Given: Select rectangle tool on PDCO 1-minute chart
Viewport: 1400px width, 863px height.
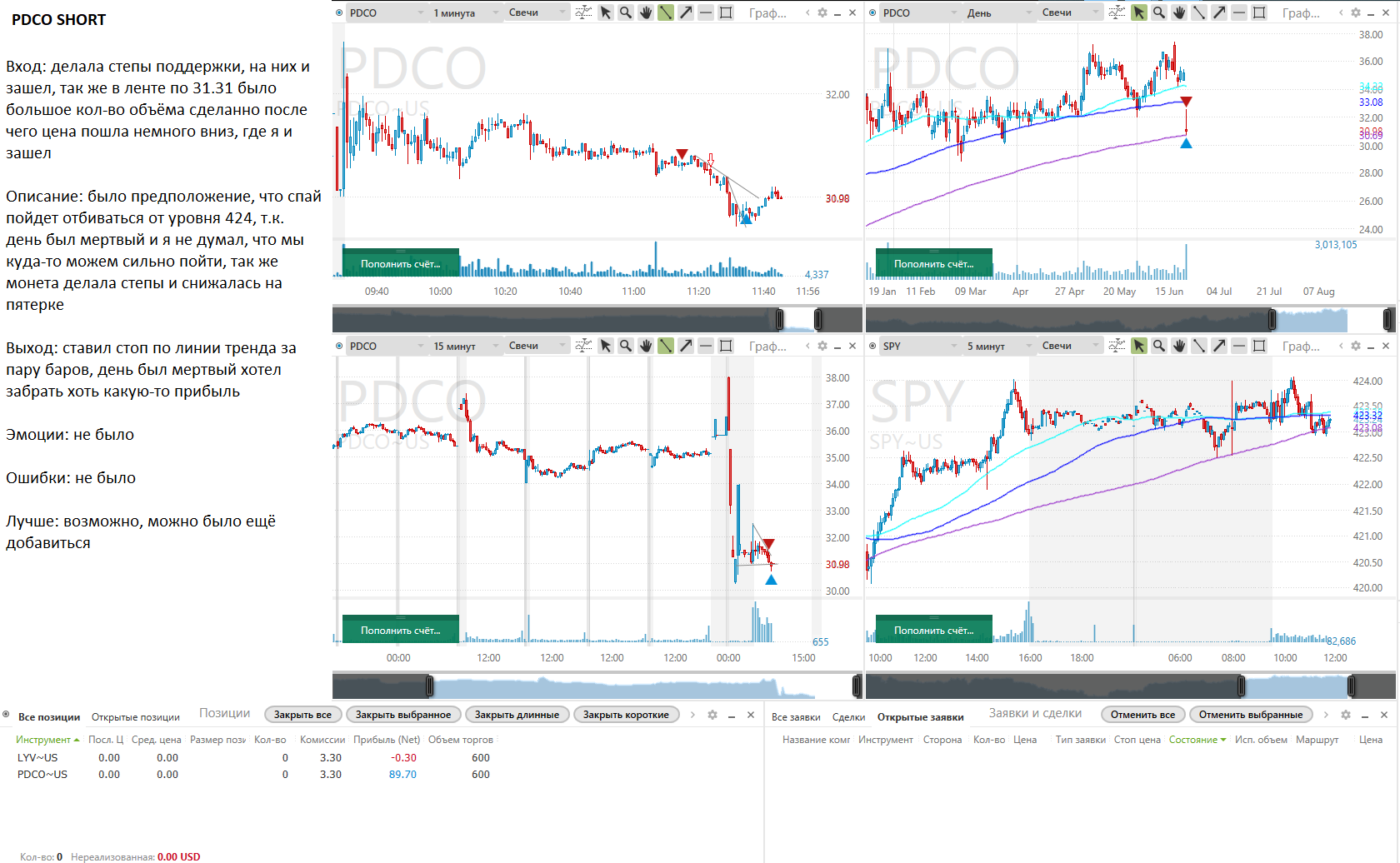Looking at the screenshot, I should 726,12.
